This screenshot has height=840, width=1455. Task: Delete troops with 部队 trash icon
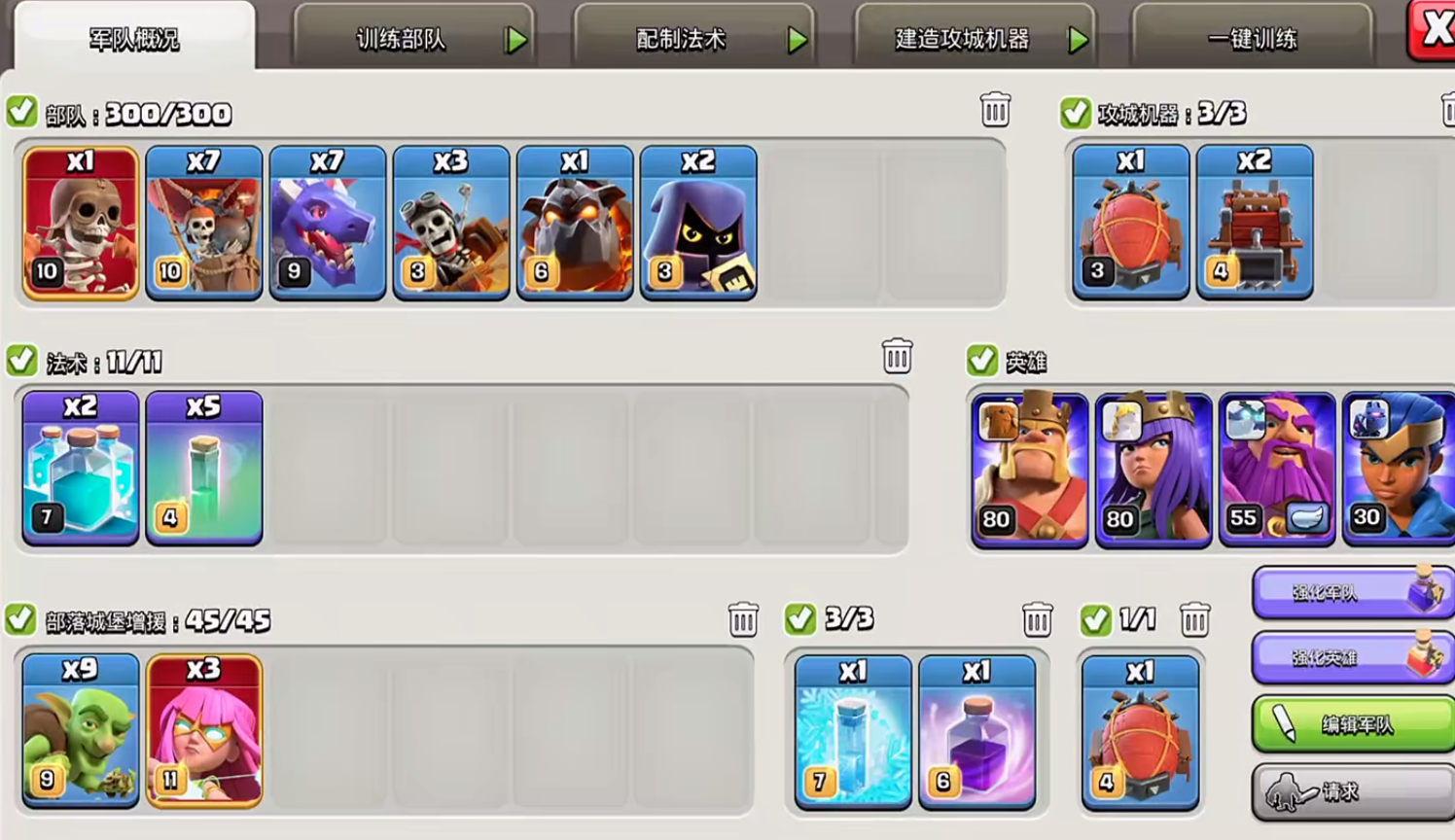[995, 109]
